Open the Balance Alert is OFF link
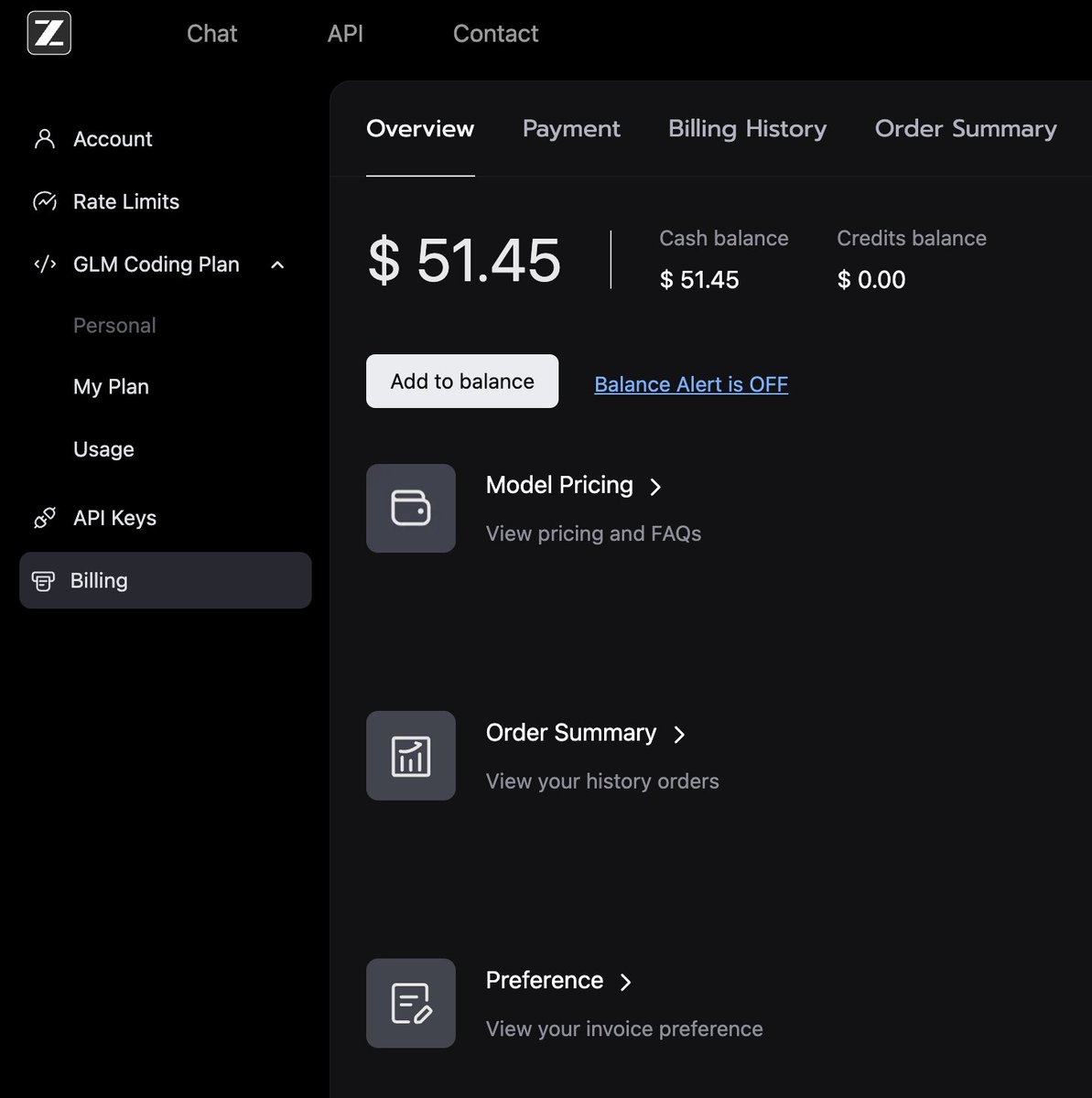 691,384
